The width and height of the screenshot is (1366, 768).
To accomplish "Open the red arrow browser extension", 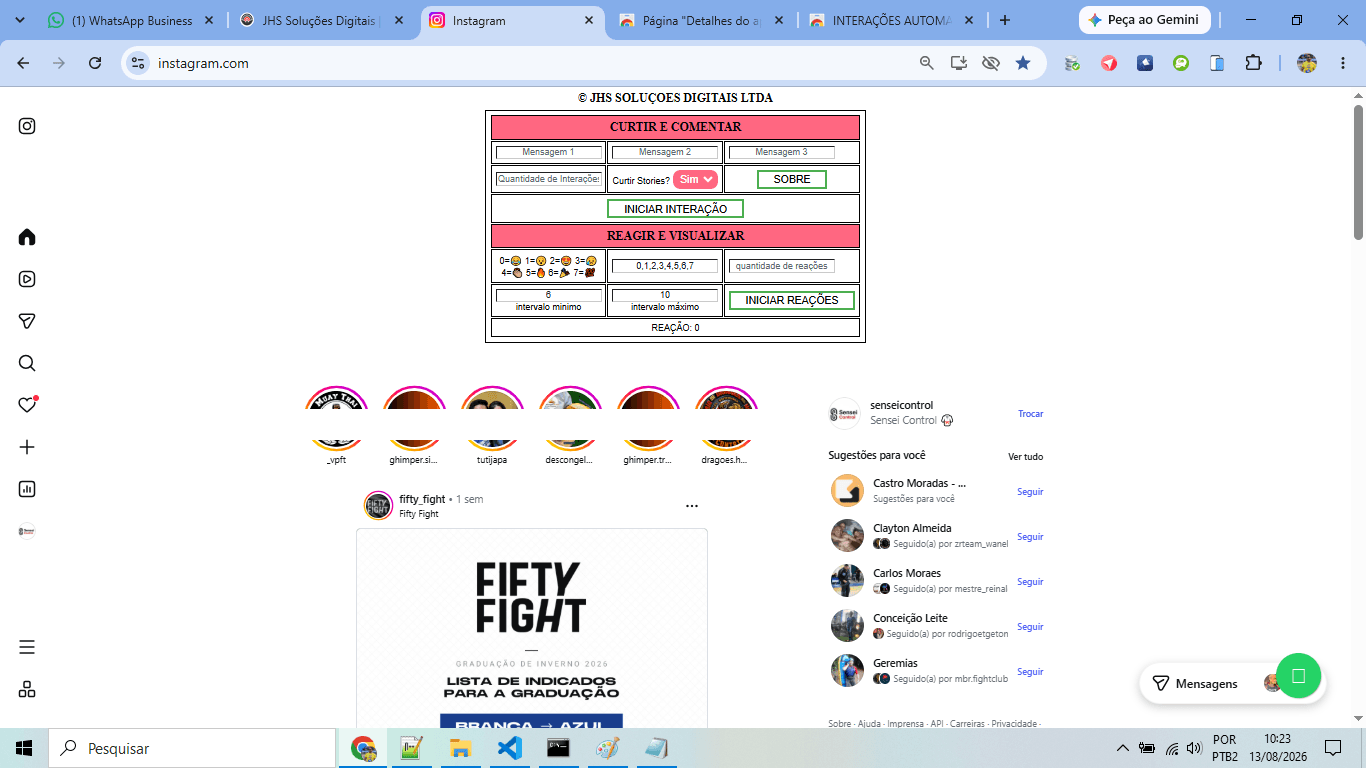I will coord(1109,63).
